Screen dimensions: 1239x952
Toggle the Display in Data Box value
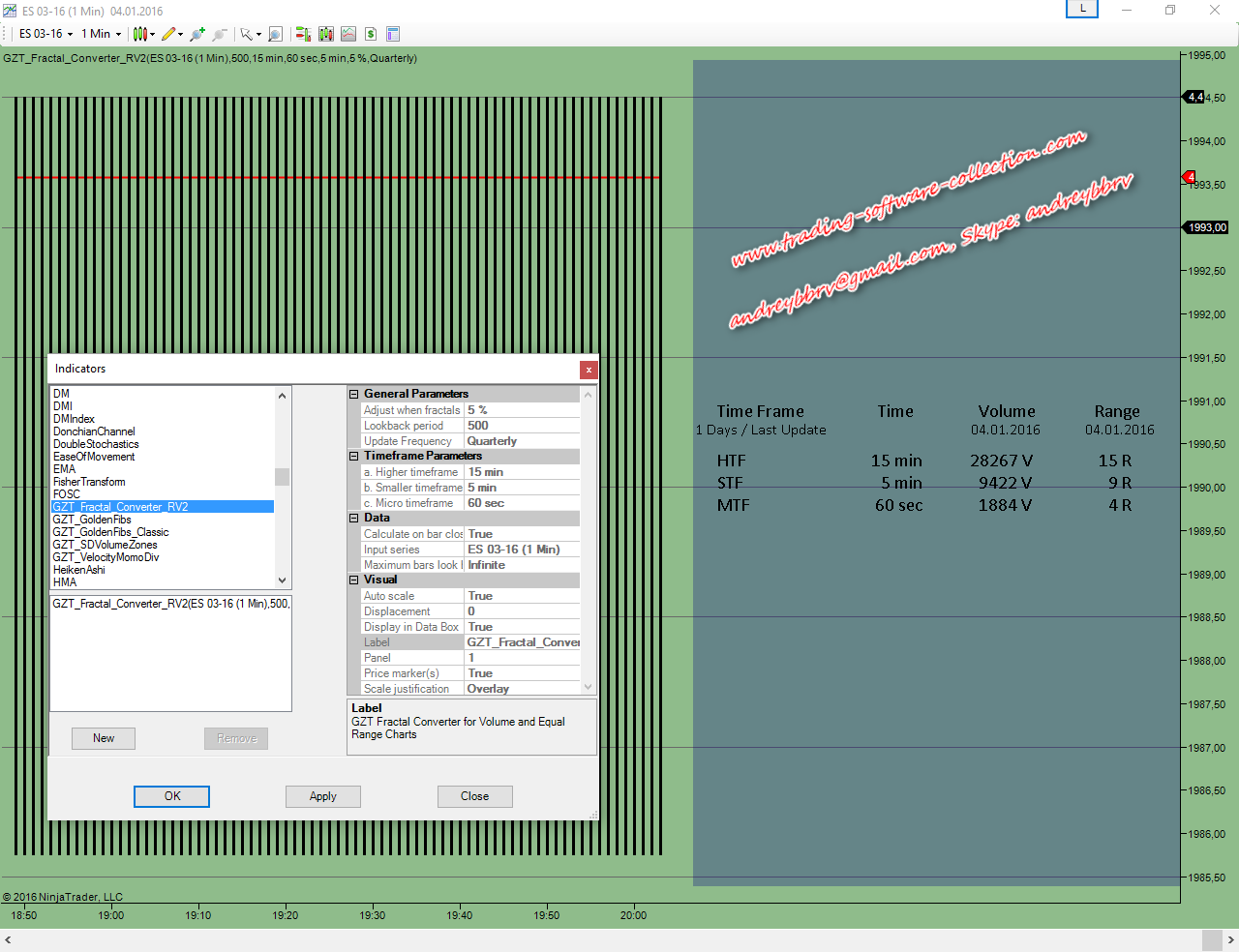click(522, 627)
